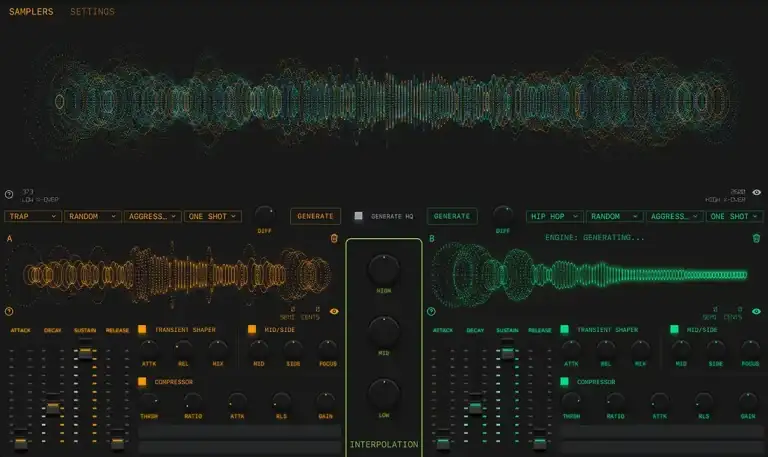Delete sampler B with its trash icon

coord(756,238)
